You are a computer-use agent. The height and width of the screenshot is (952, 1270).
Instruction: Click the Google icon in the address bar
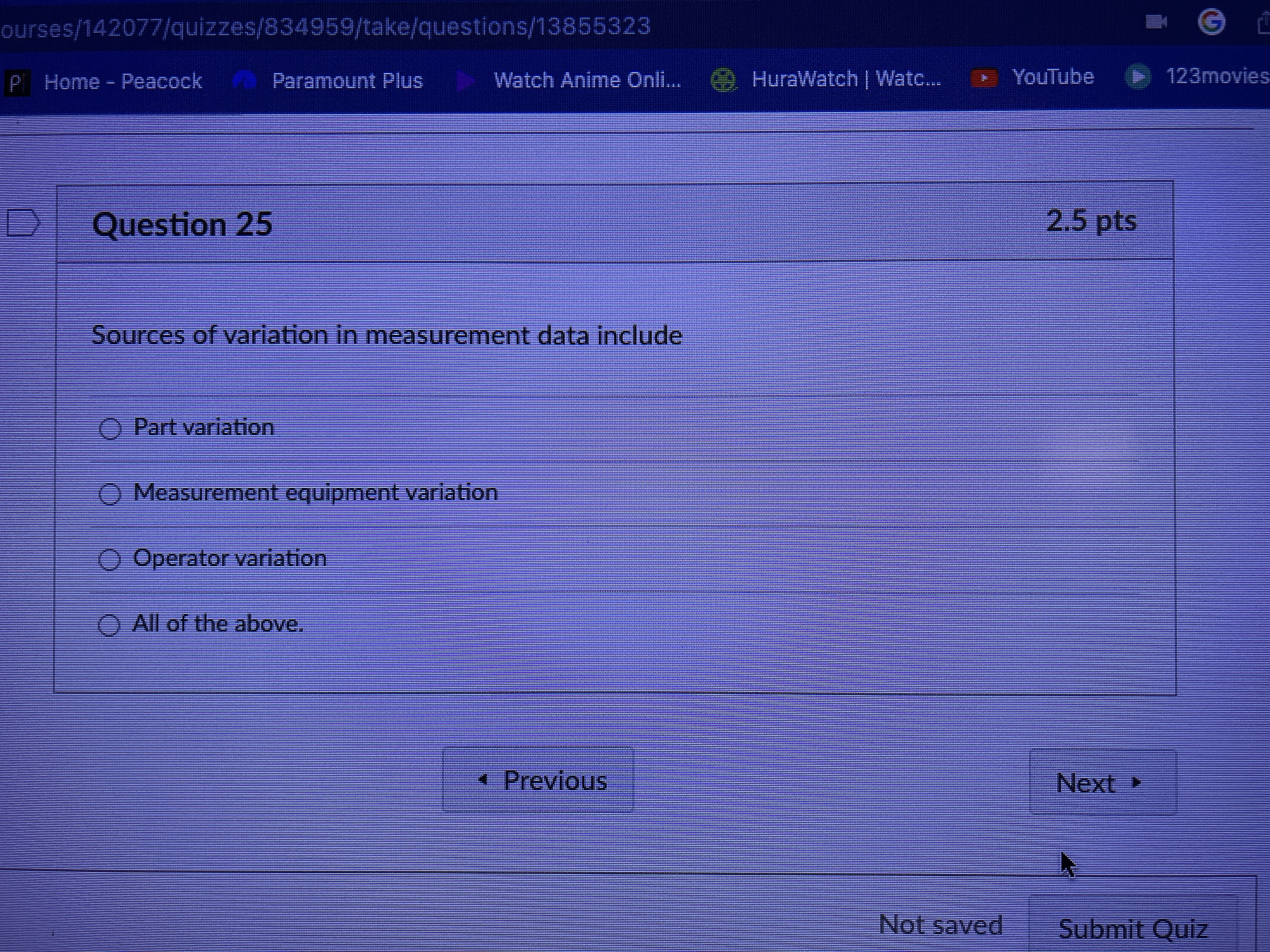1211,22
